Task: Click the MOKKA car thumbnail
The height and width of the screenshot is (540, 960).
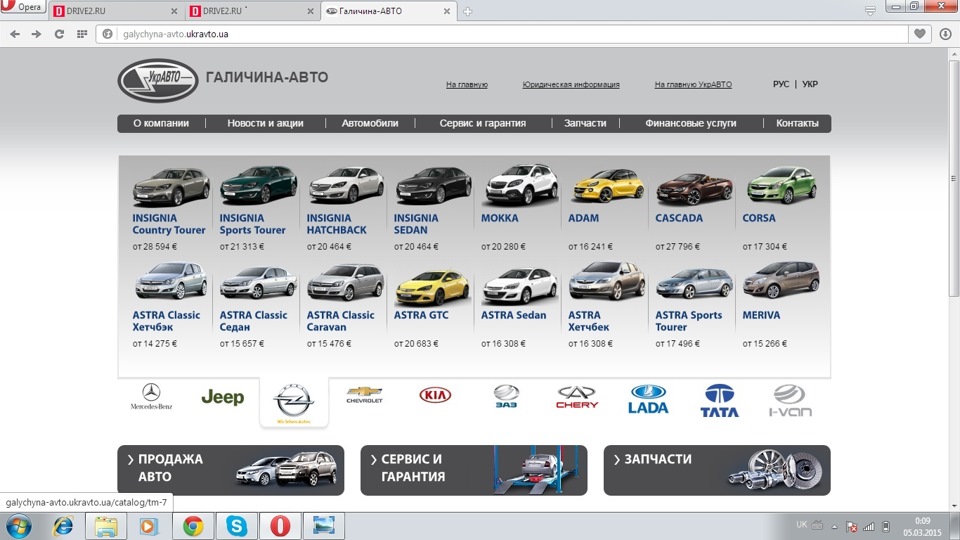Action: (x=521, y=184)
